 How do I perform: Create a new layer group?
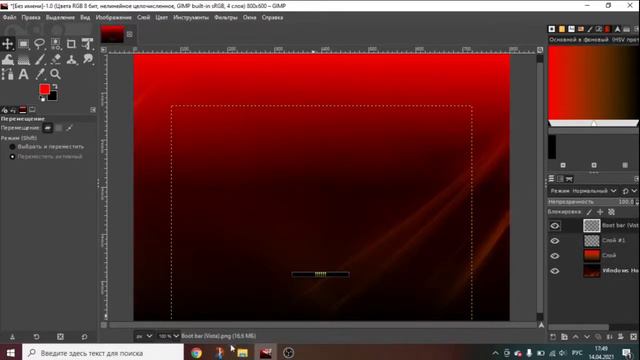[564, 337]
